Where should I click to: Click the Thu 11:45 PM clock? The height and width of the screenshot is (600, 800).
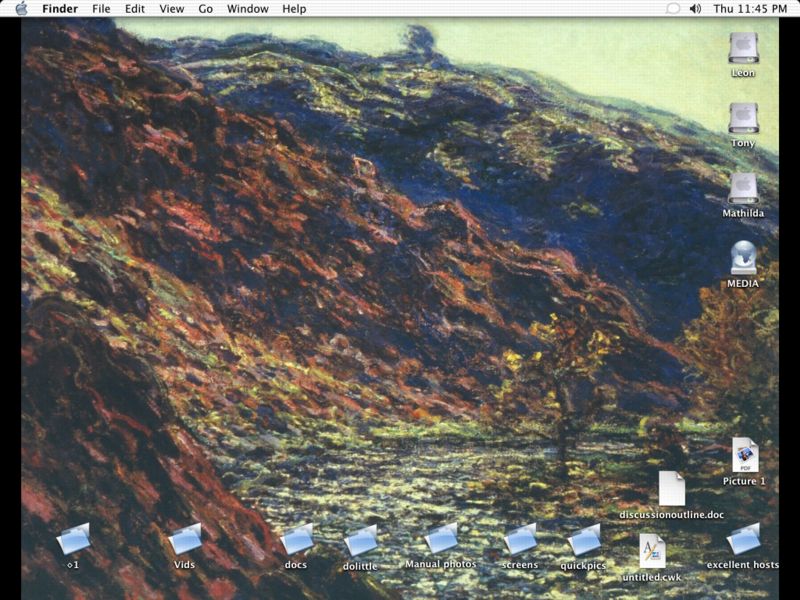tap(750, 9)
